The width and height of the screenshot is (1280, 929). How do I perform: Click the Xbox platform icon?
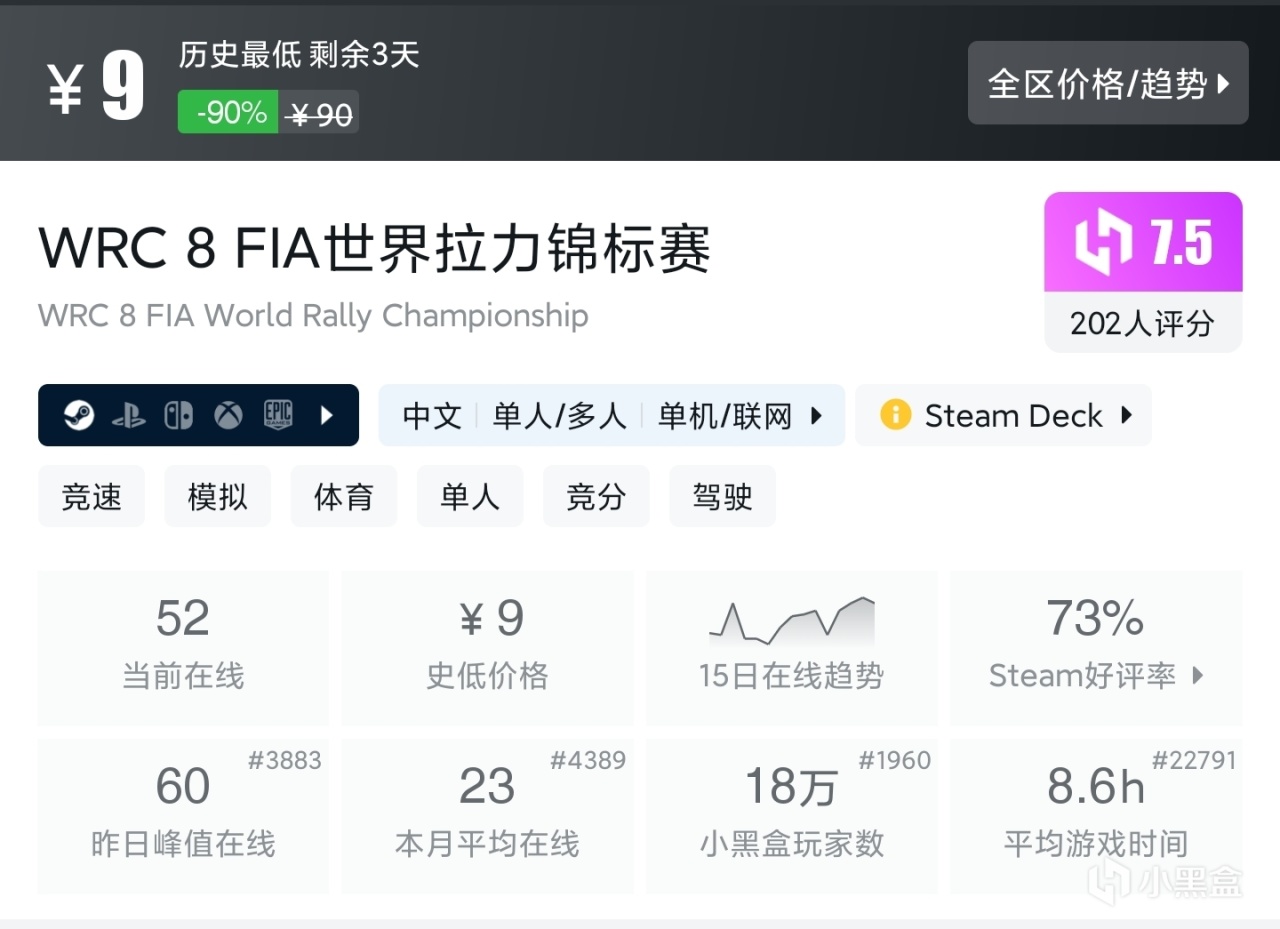(229, 415)
